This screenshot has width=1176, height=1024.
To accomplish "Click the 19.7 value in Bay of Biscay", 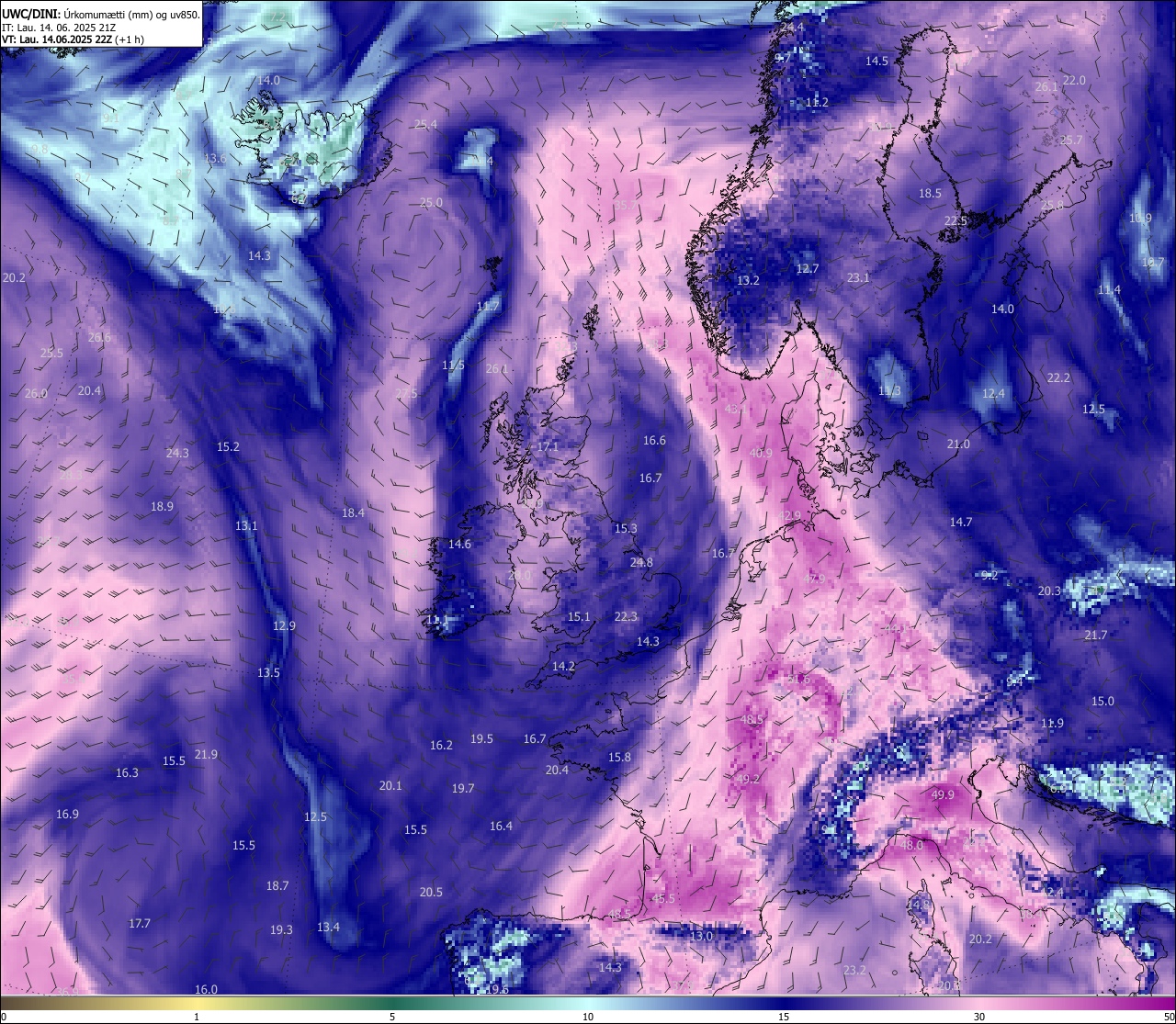I will [463, 789].
